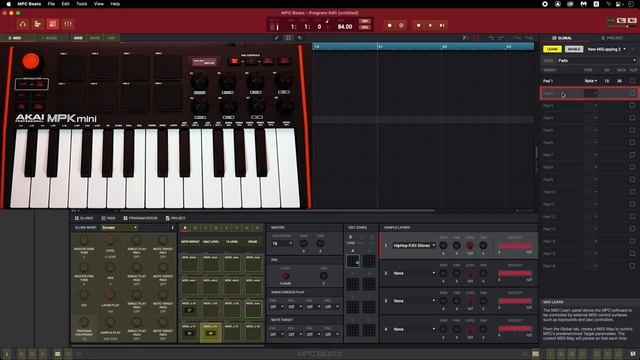The height and width of the screenshot is (360, 640).
Task: Click the Level knob for sample layer 1
Action: [x=470, y=246]
